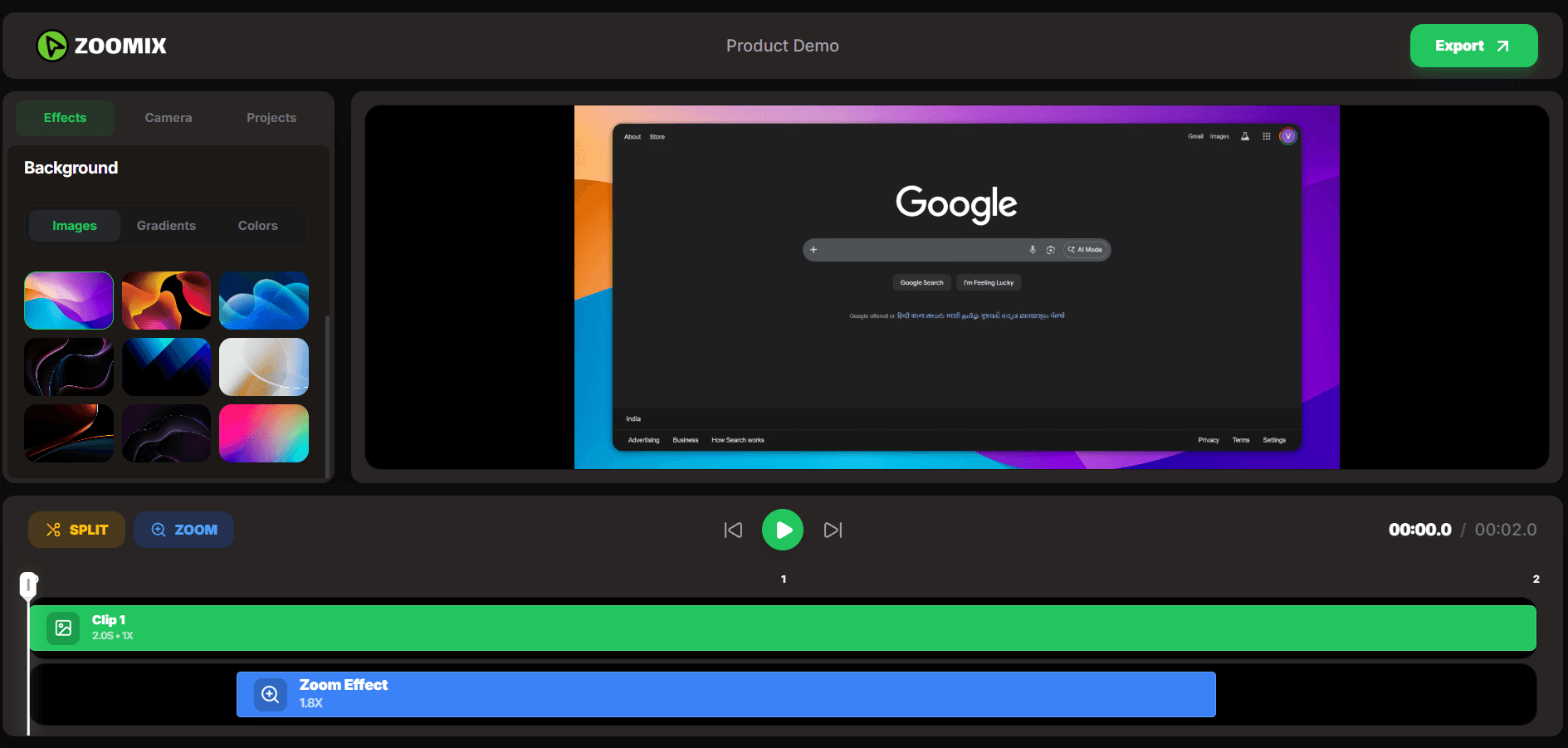
Task: Choose the dark blue geometric background
Action: 166,367
